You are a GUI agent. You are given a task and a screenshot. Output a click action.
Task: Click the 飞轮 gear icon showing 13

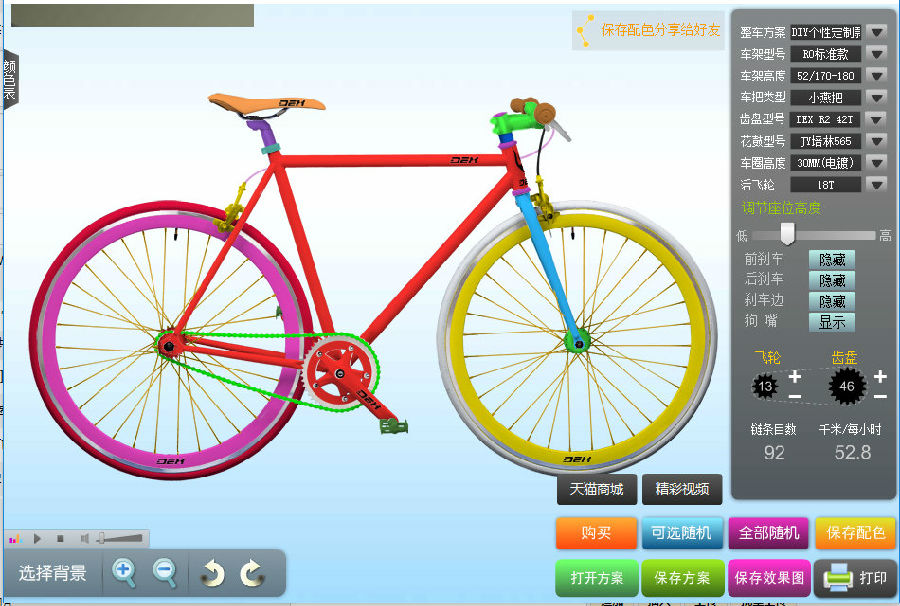coord(766,386)
